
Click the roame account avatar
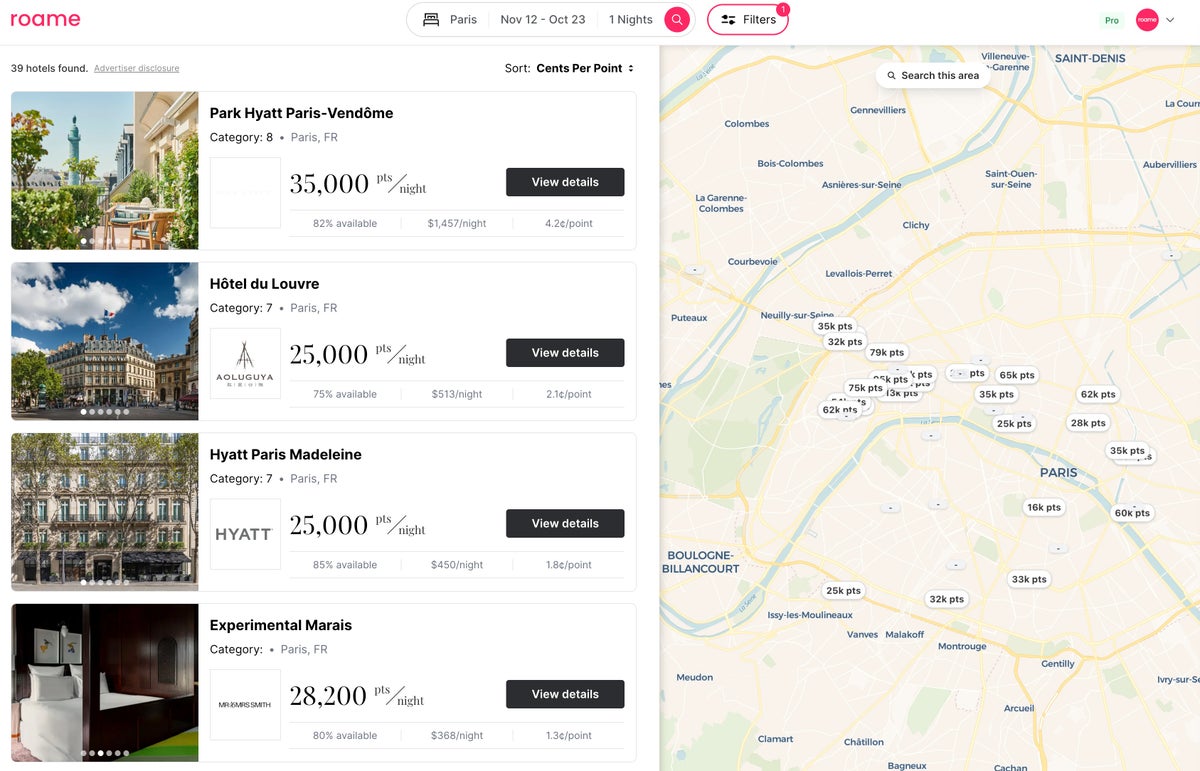tap(1147, 19)
